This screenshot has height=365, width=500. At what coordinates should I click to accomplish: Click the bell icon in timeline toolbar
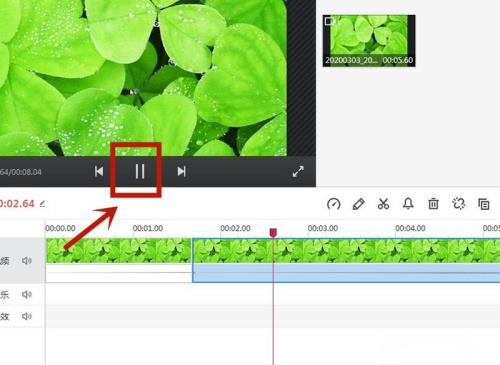[x=408, y=203]
